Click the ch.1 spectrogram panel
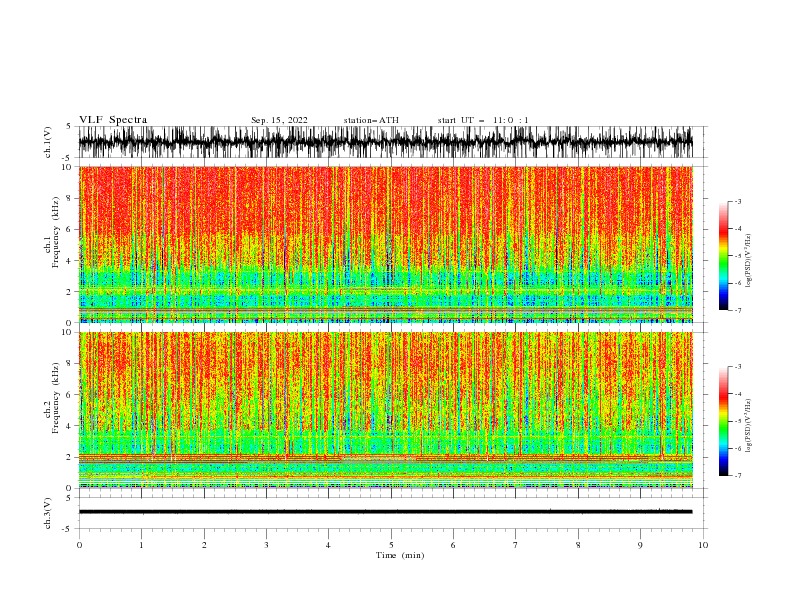The image size is (792, 612). click(385, 244)
